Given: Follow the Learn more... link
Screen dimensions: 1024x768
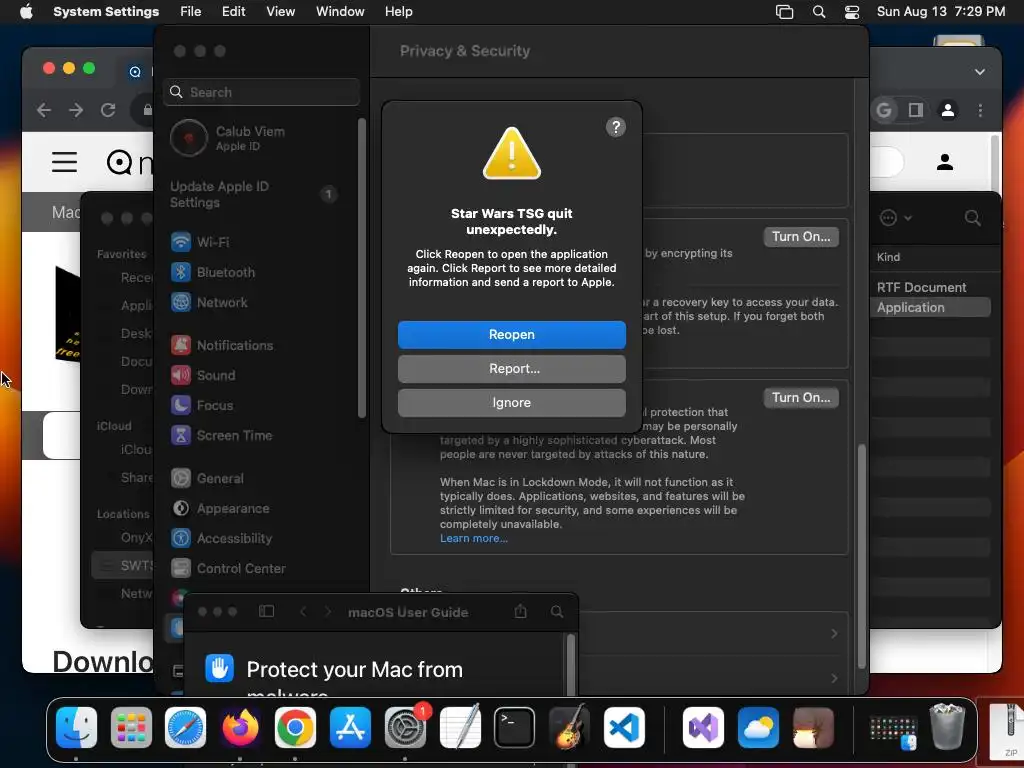Looking at the screenshot, I should click(x=473, y=539).
